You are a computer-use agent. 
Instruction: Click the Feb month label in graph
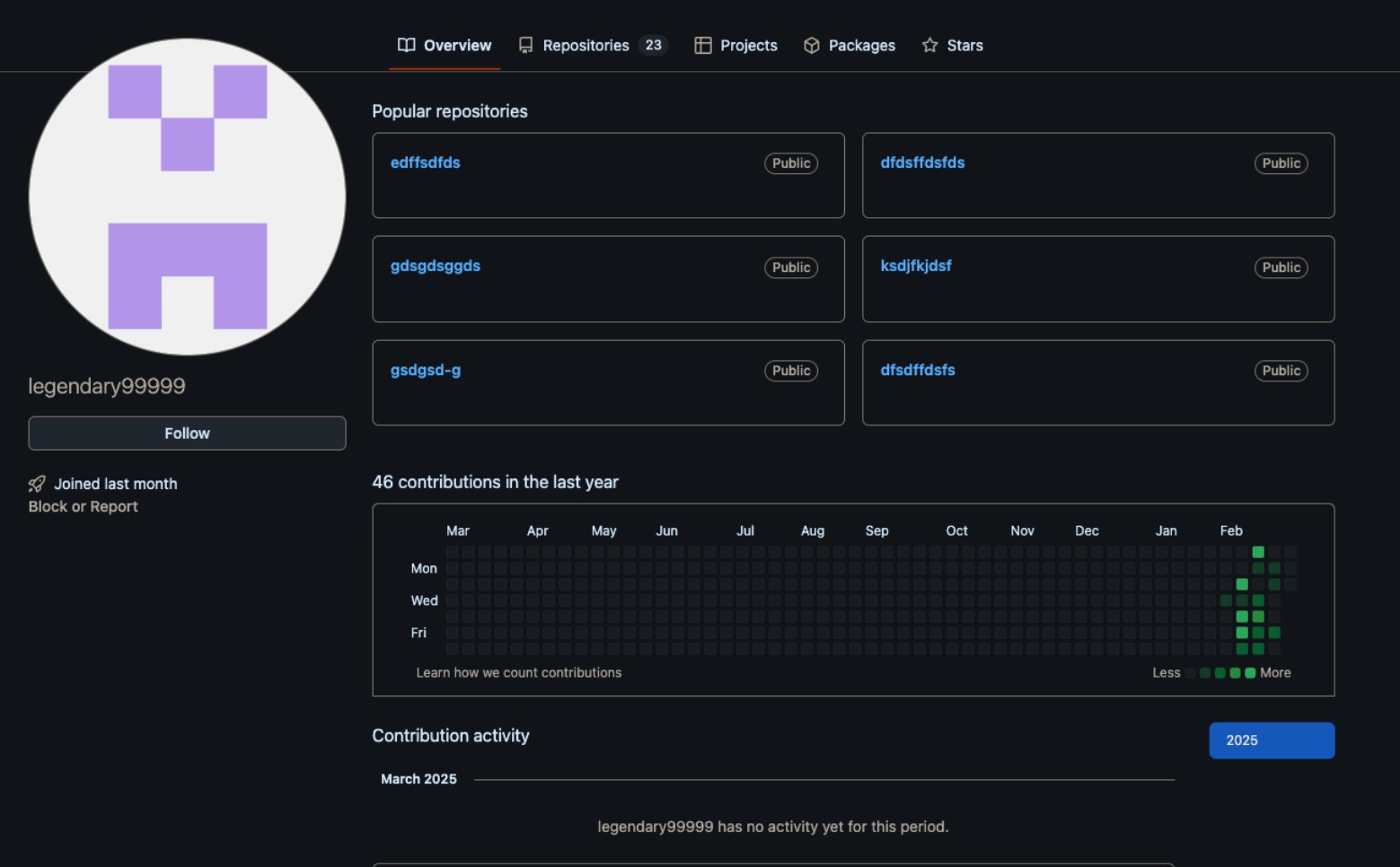[1231, 530]
